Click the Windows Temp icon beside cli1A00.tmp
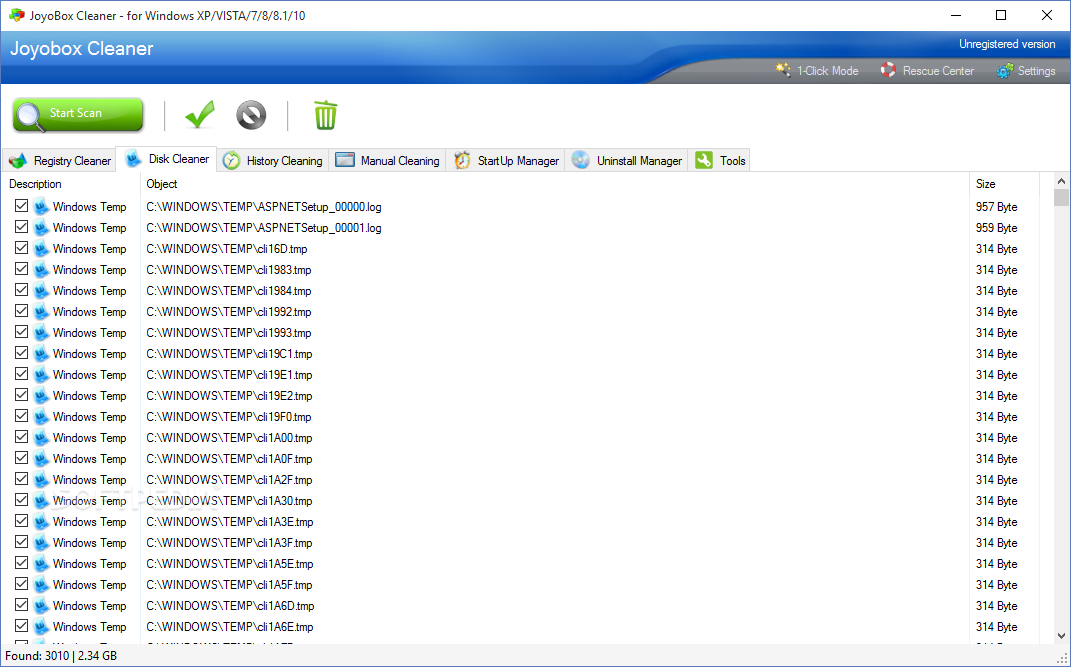1071x667 pixels. [x=41, y=438]
